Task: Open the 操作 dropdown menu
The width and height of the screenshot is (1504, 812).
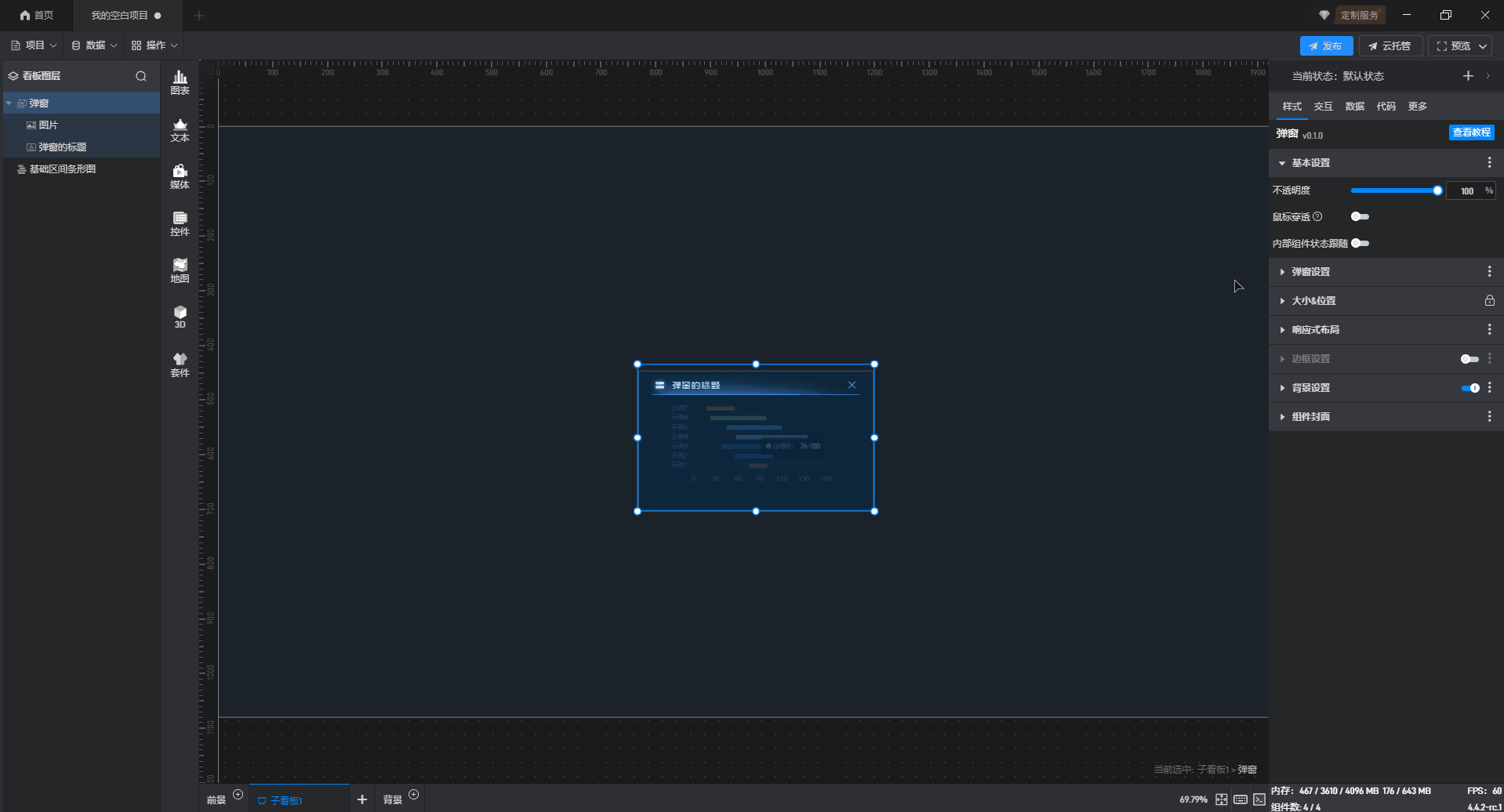Action: [x=154, y=45]
